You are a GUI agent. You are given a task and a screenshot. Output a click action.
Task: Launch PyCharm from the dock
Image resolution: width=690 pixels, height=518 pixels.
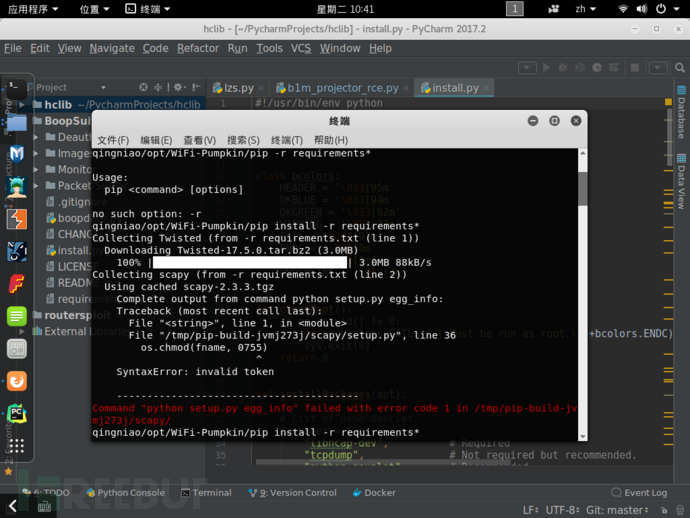[x=17, y=414]
